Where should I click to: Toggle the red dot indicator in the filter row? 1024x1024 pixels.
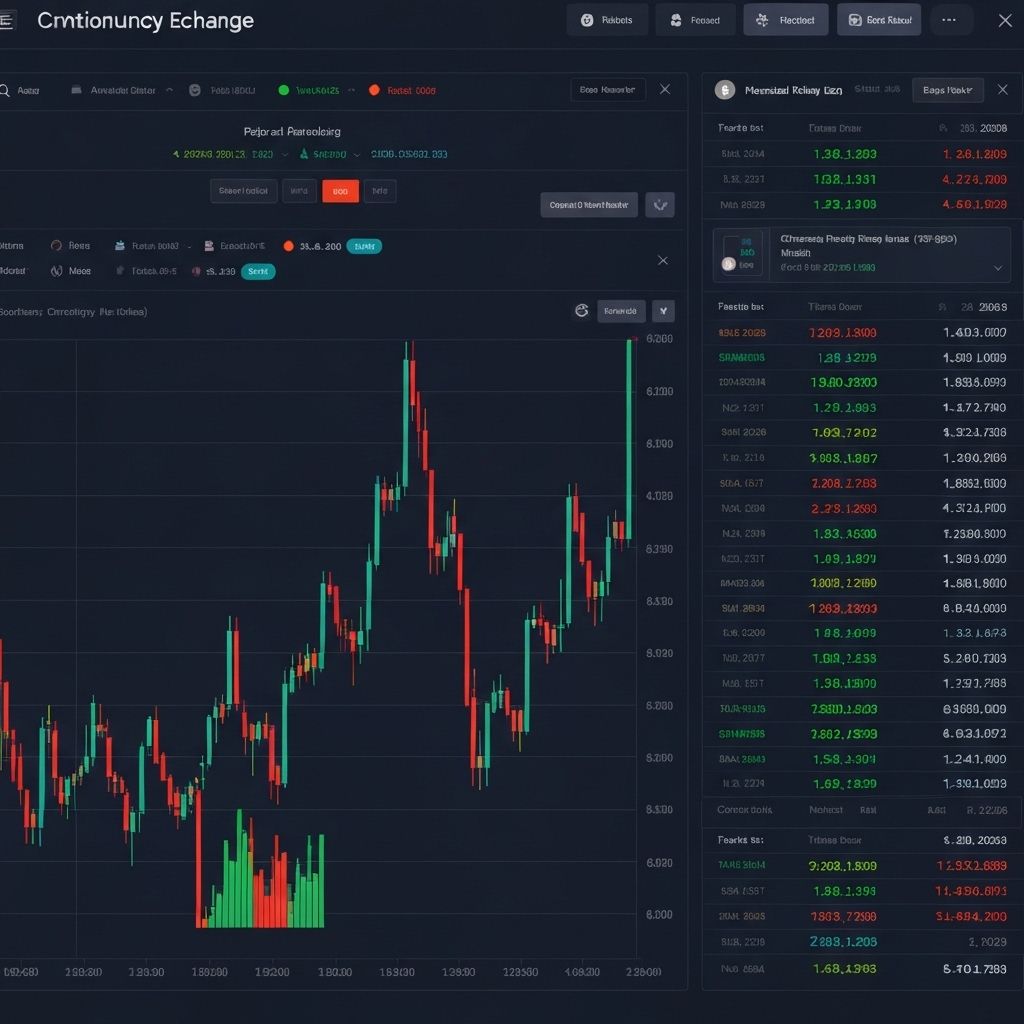point(374,90)
